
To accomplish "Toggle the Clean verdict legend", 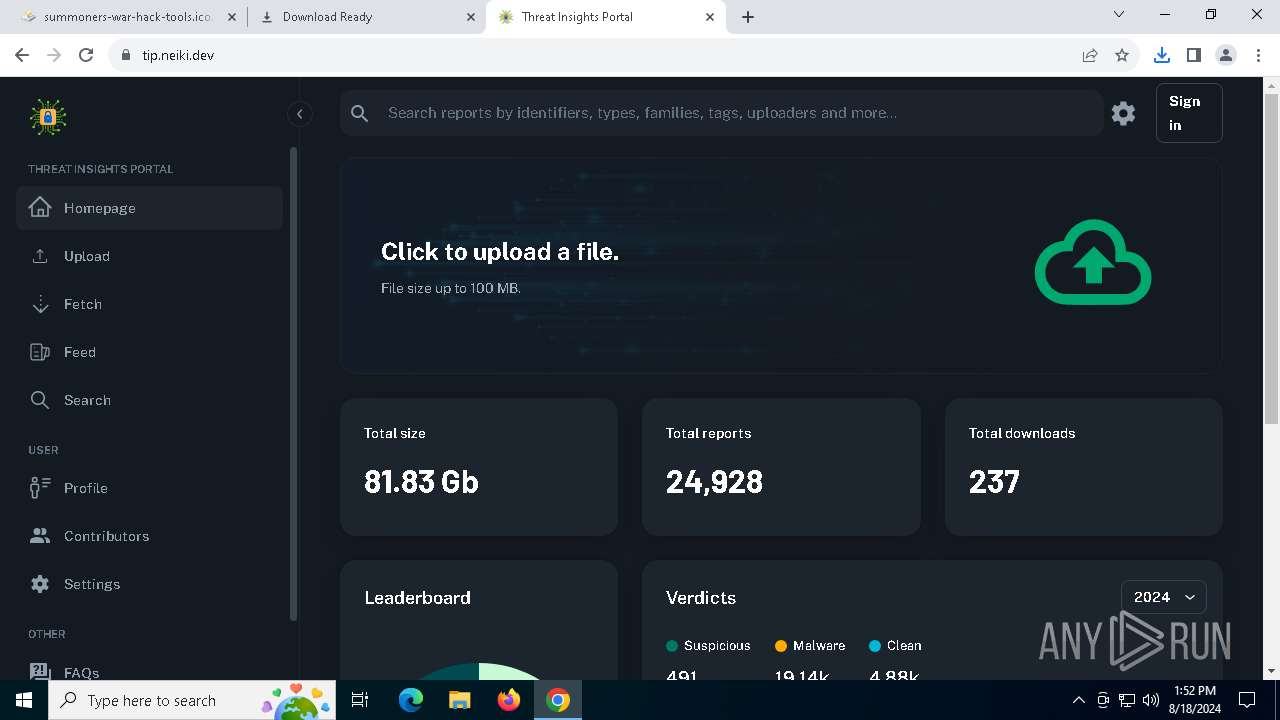I will tap(895, 646).
